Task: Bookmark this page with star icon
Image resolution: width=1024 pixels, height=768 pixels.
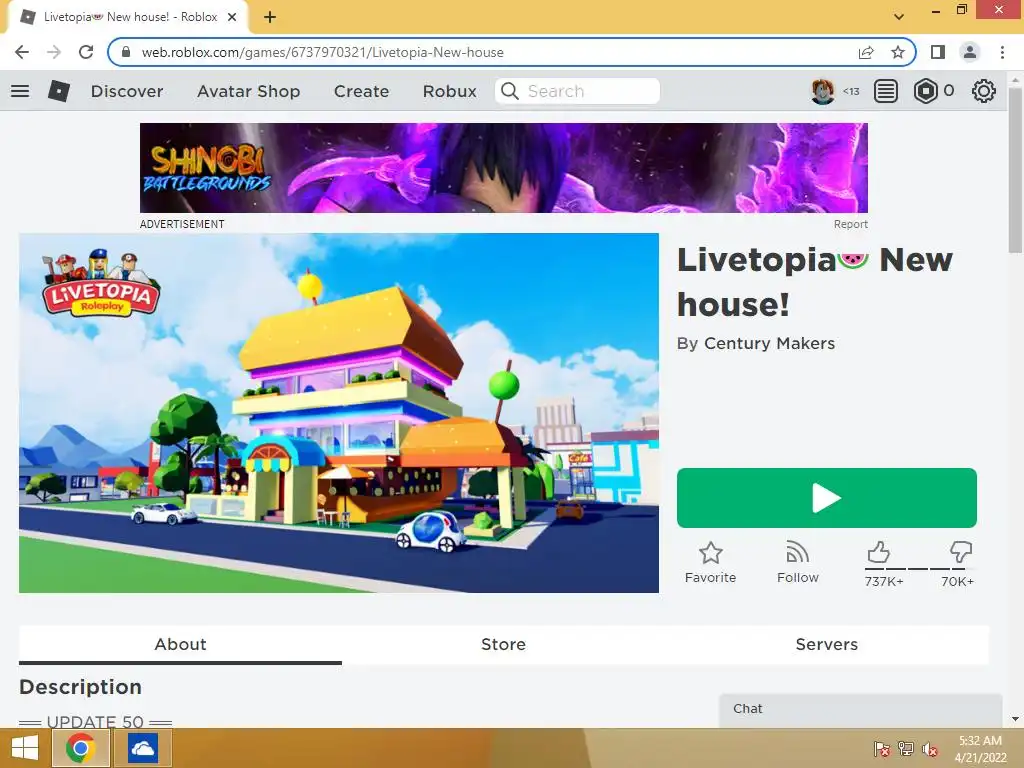Action: (898, 52)
